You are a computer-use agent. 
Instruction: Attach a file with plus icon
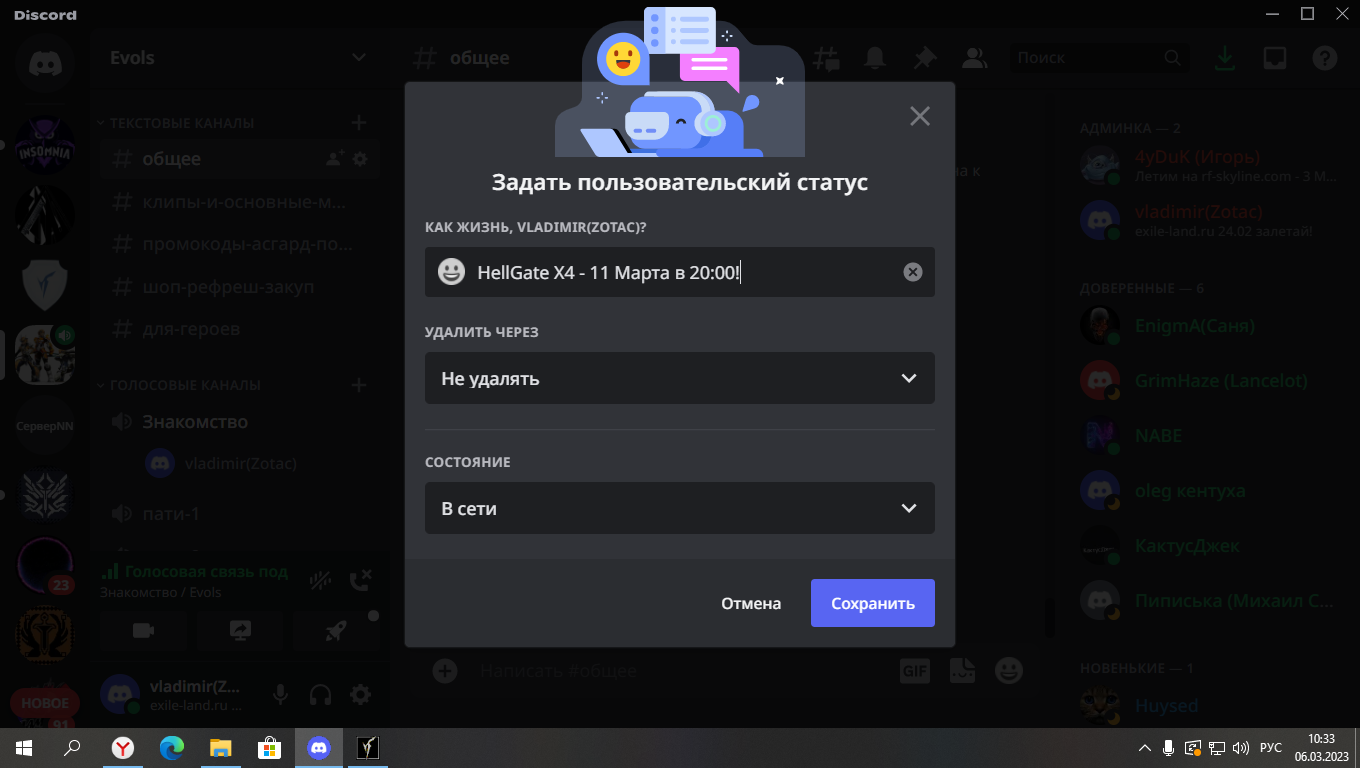(445, 670)
